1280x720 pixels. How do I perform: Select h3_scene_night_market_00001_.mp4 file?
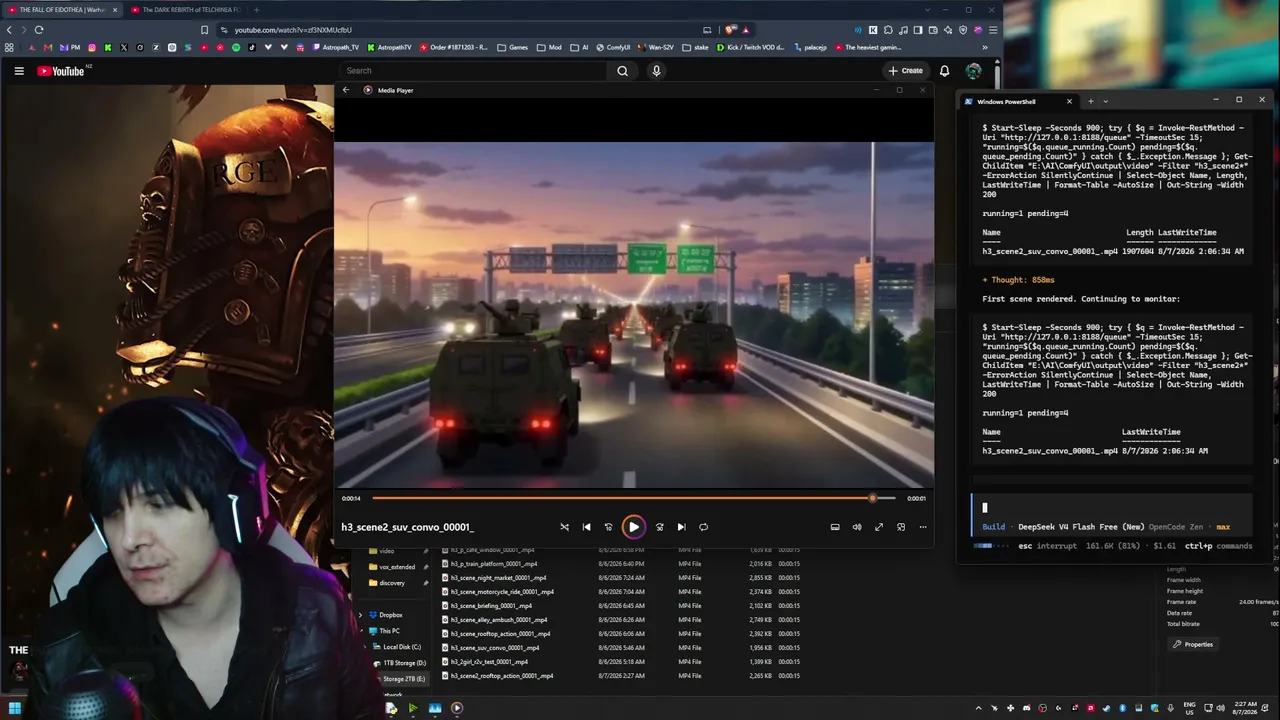(x=499, y=578)
